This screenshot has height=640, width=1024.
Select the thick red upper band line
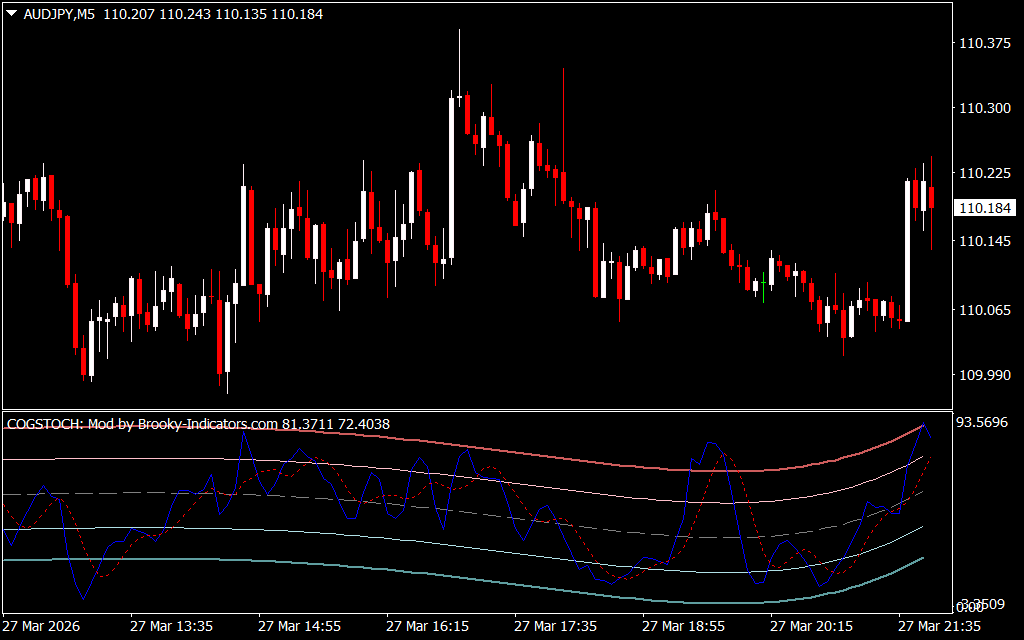coord(600,463)
